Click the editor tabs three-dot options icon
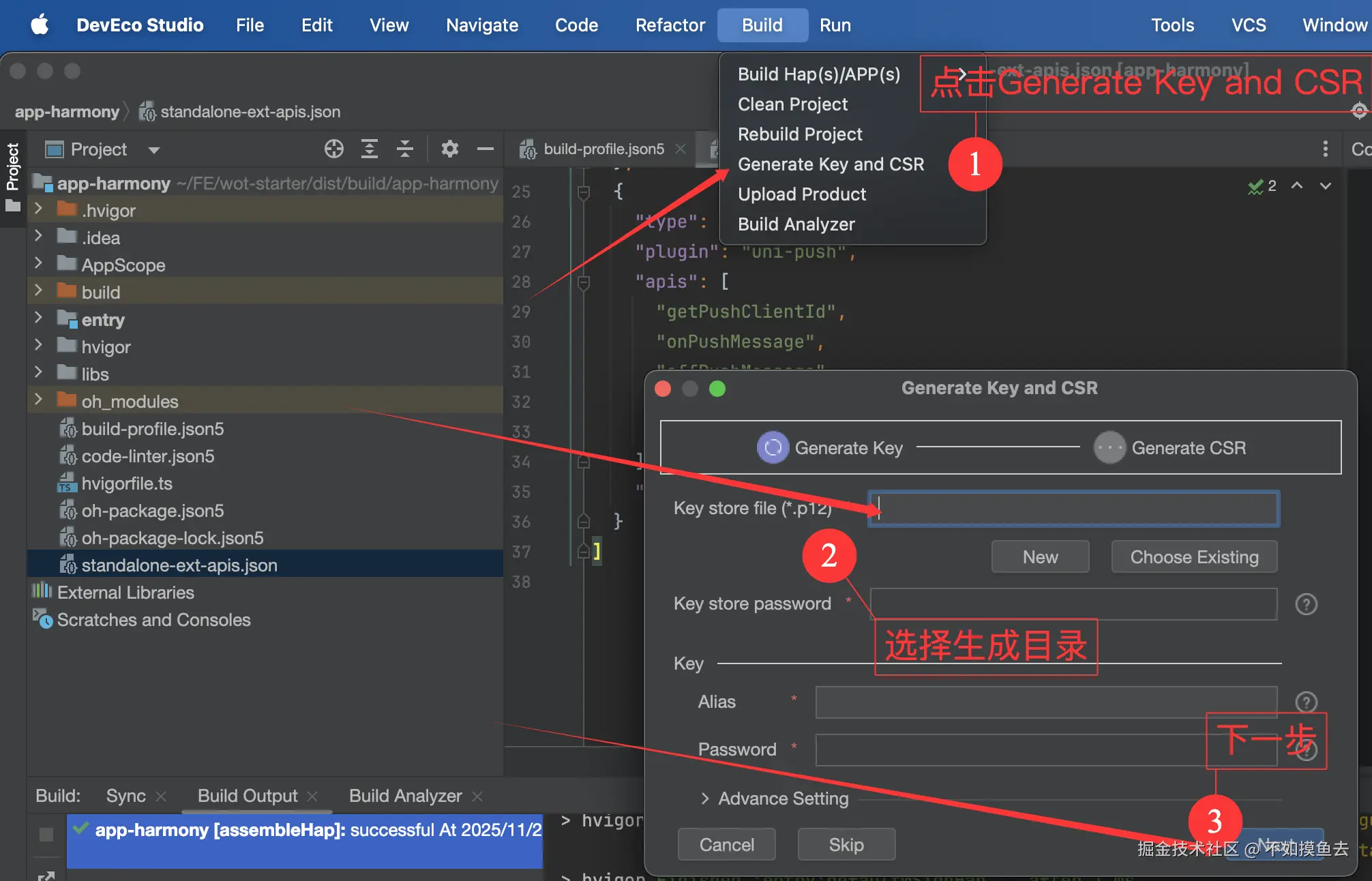Image resolution: width=1372 pixels, height=881 pixels. click(x=1325, y=149)
